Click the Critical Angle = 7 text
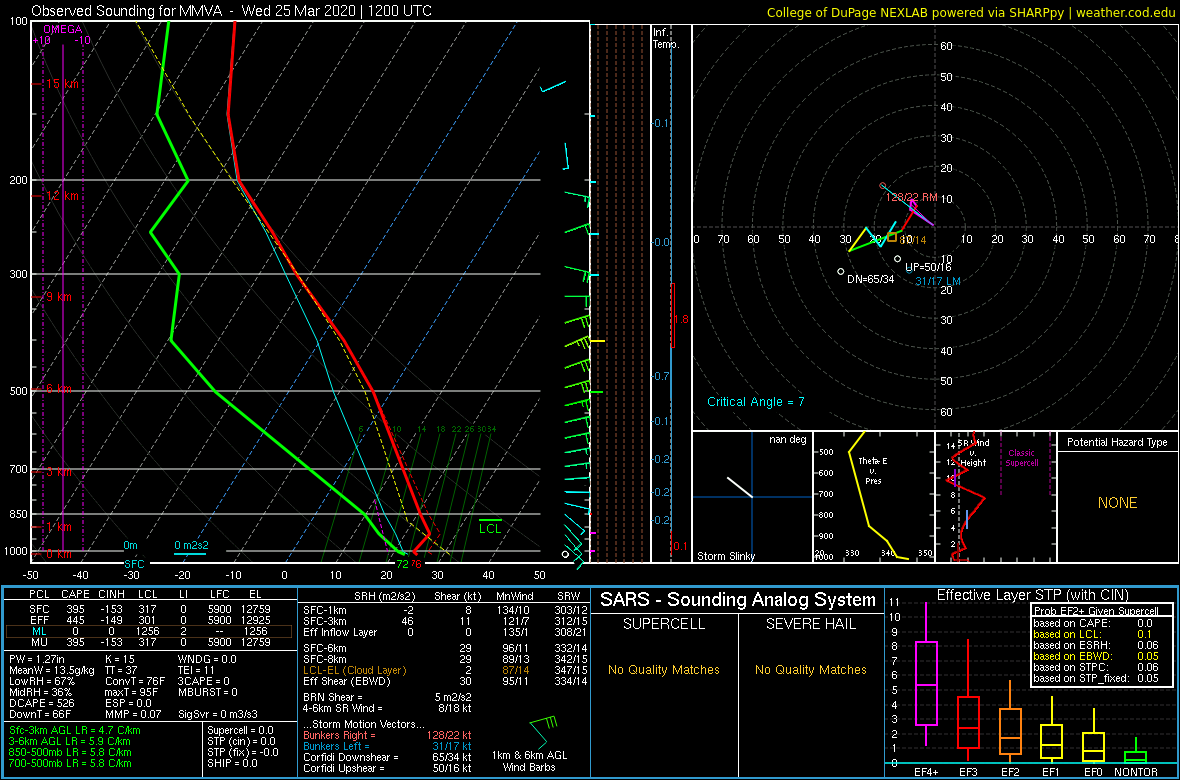The image size is (1180, 780). click(756, 402)
